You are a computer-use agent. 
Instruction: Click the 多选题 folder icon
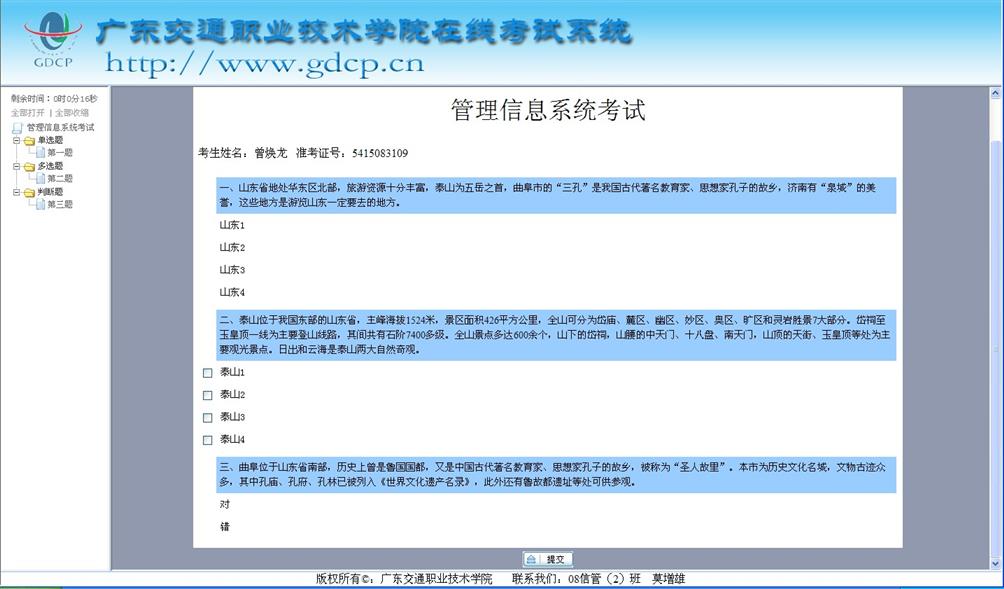(29, 166)
